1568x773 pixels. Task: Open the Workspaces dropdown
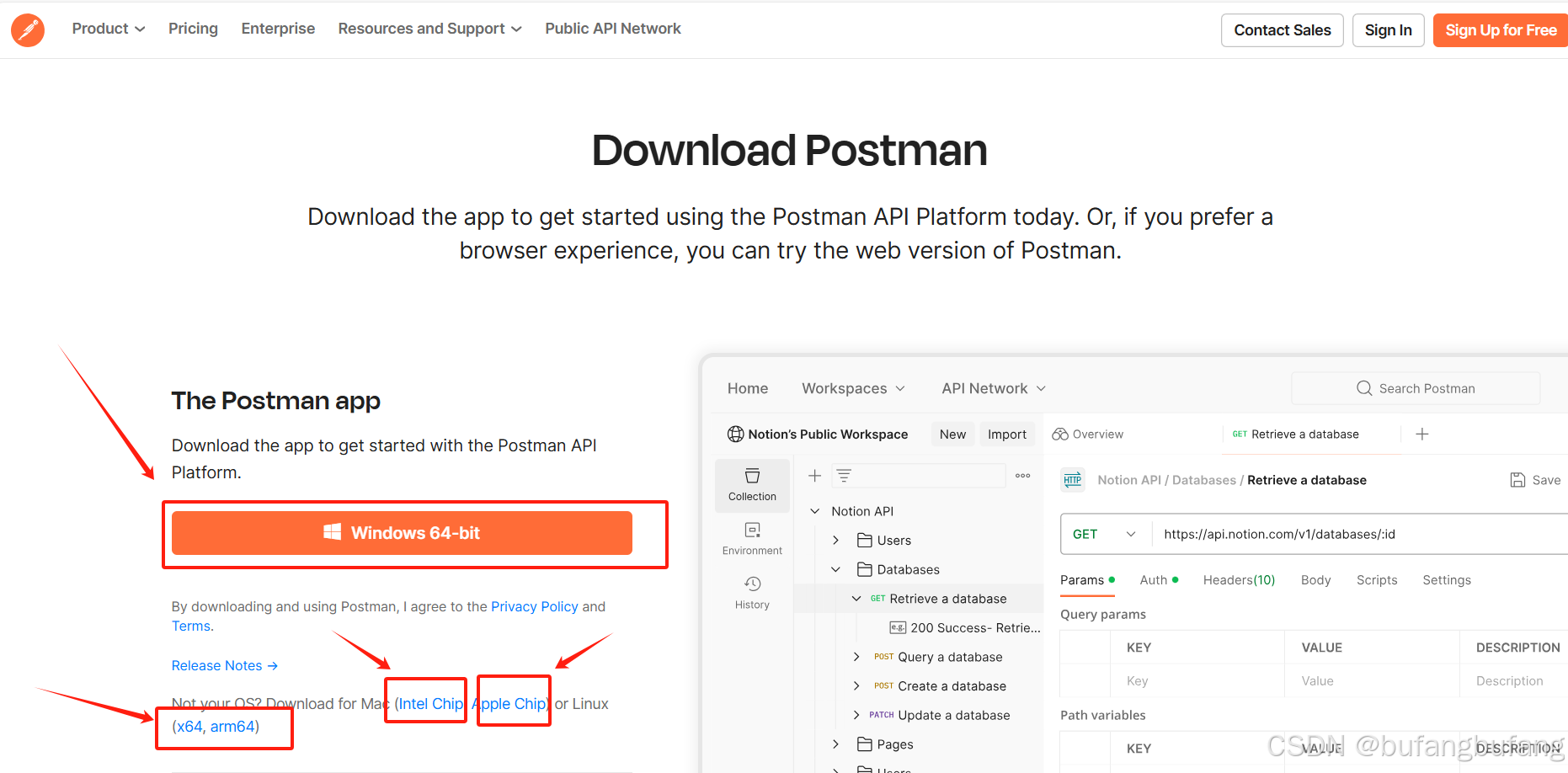pyautogui.click(x=853, y=388)
